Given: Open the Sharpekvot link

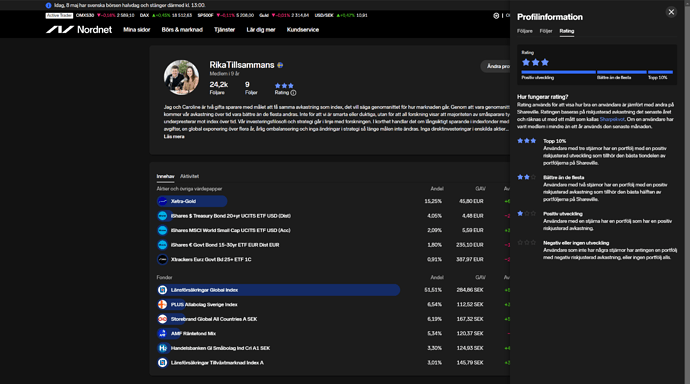Looking at the screenshot, I should point(612,119).
